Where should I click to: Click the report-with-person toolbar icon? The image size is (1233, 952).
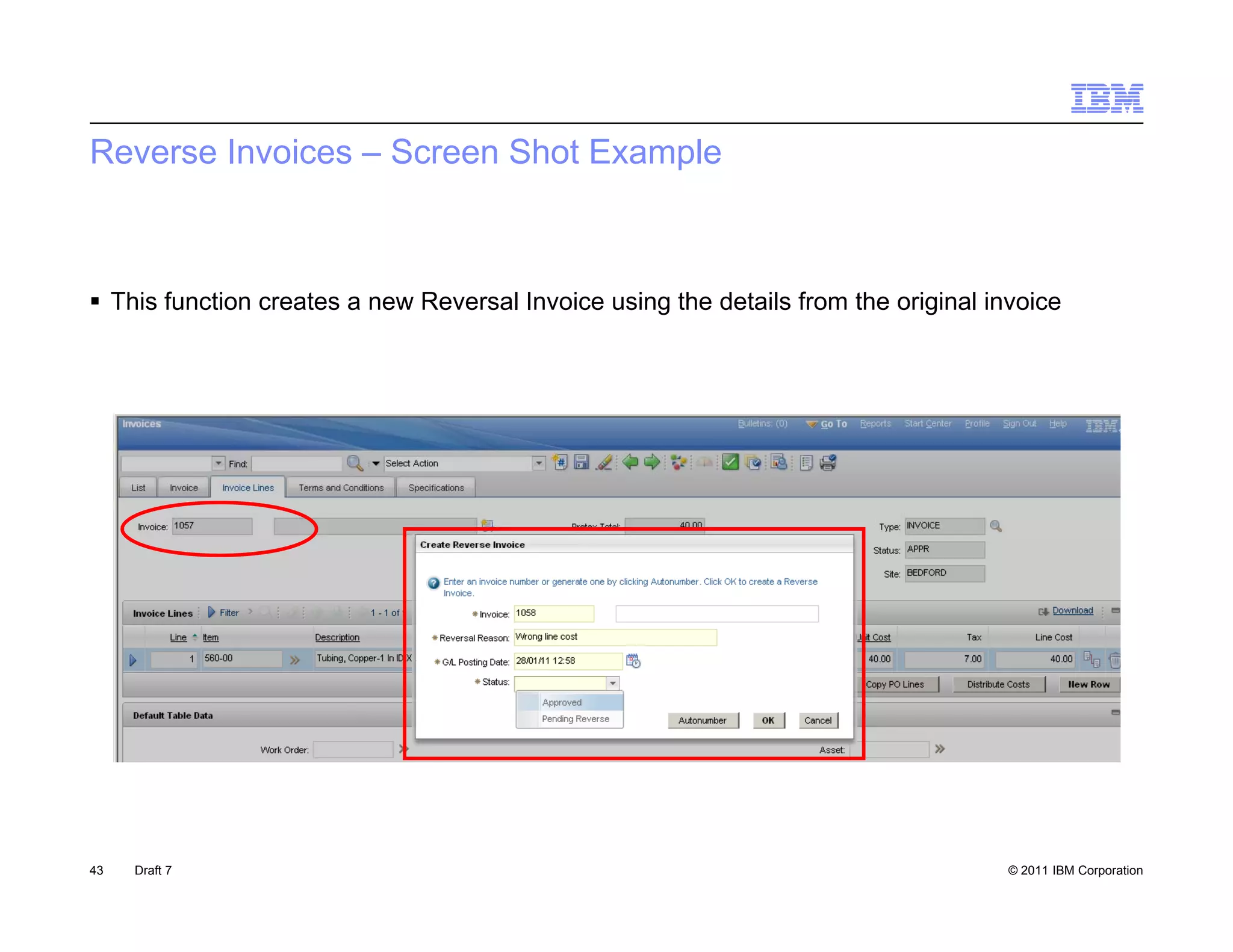tap(779, 462)
